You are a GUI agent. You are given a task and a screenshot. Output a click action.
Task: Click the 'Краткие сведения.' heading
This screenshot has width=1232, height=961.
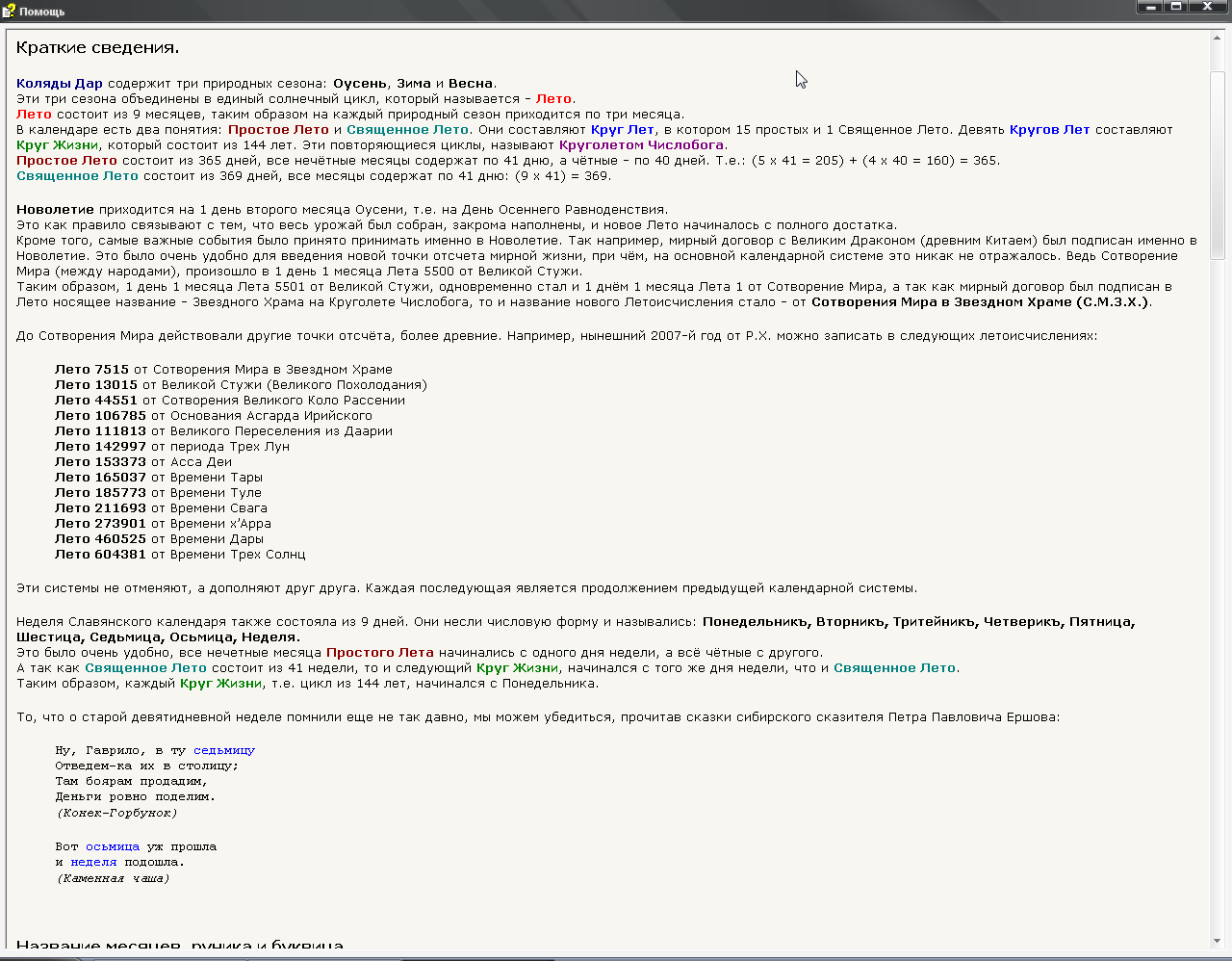coord(97,48)
